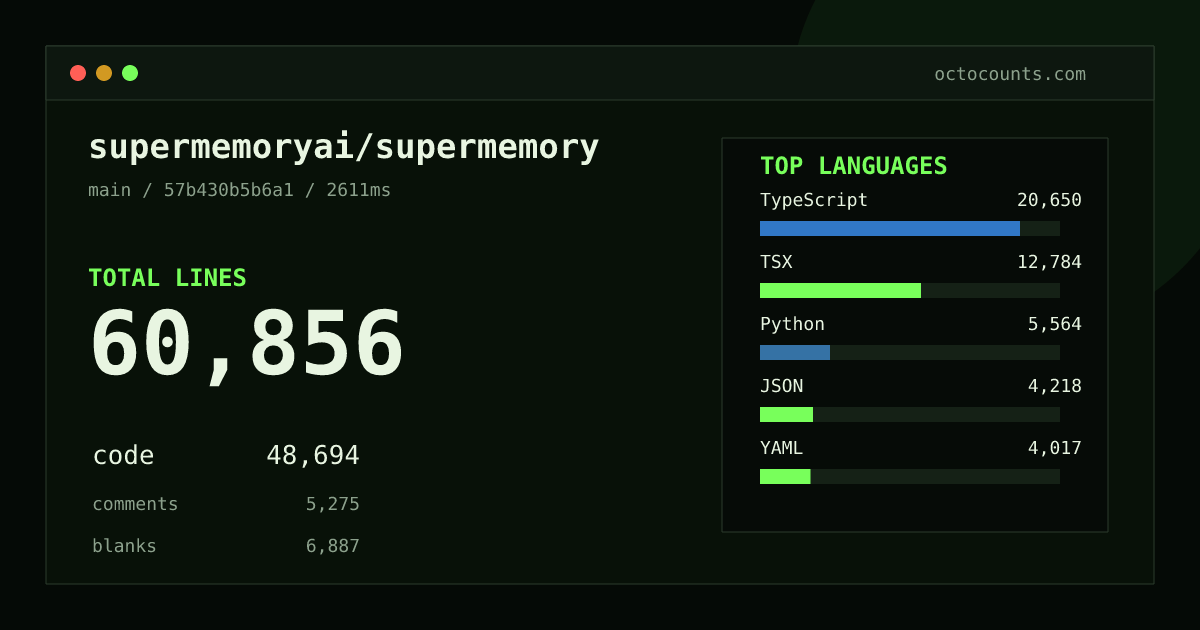Click the main / 57b430b5b6a1 / 2611ms line

(x=240, y=190)
